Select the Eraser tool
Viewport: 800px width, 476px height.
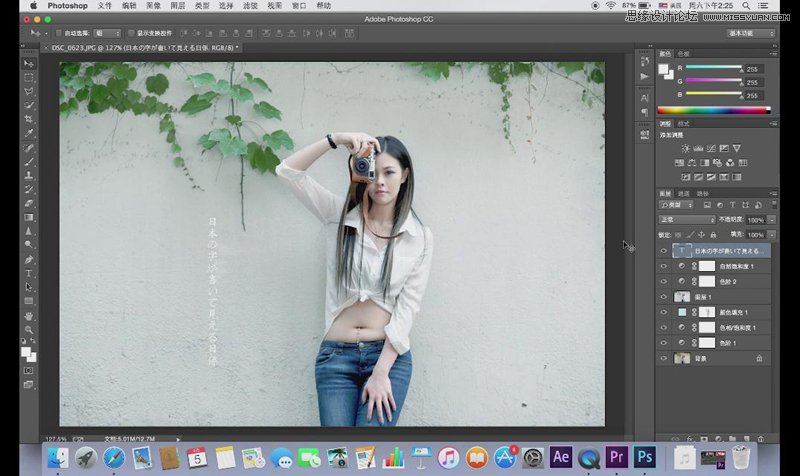pos(29,203)
